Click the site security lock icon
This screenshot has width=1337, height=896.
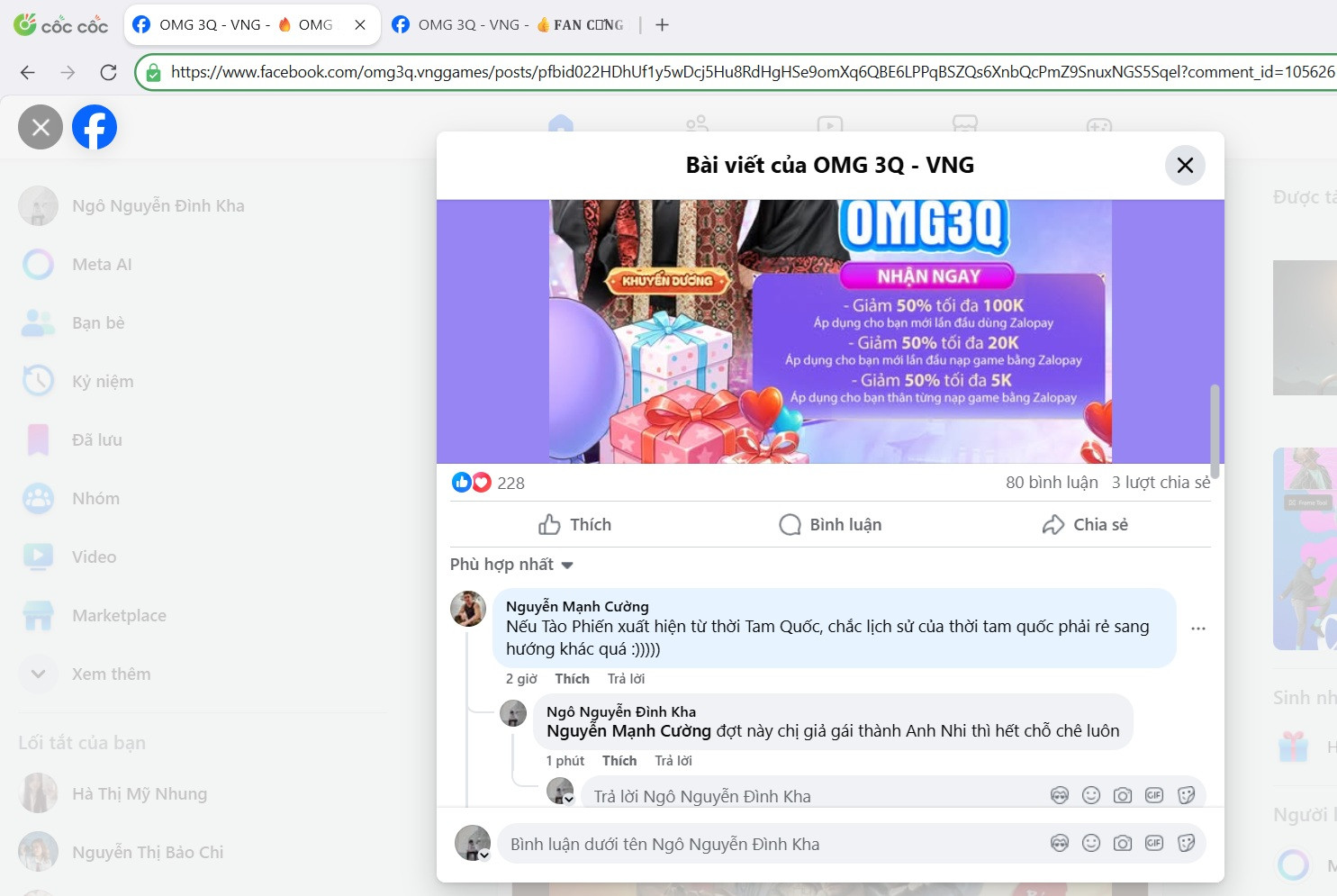[153, 72]
